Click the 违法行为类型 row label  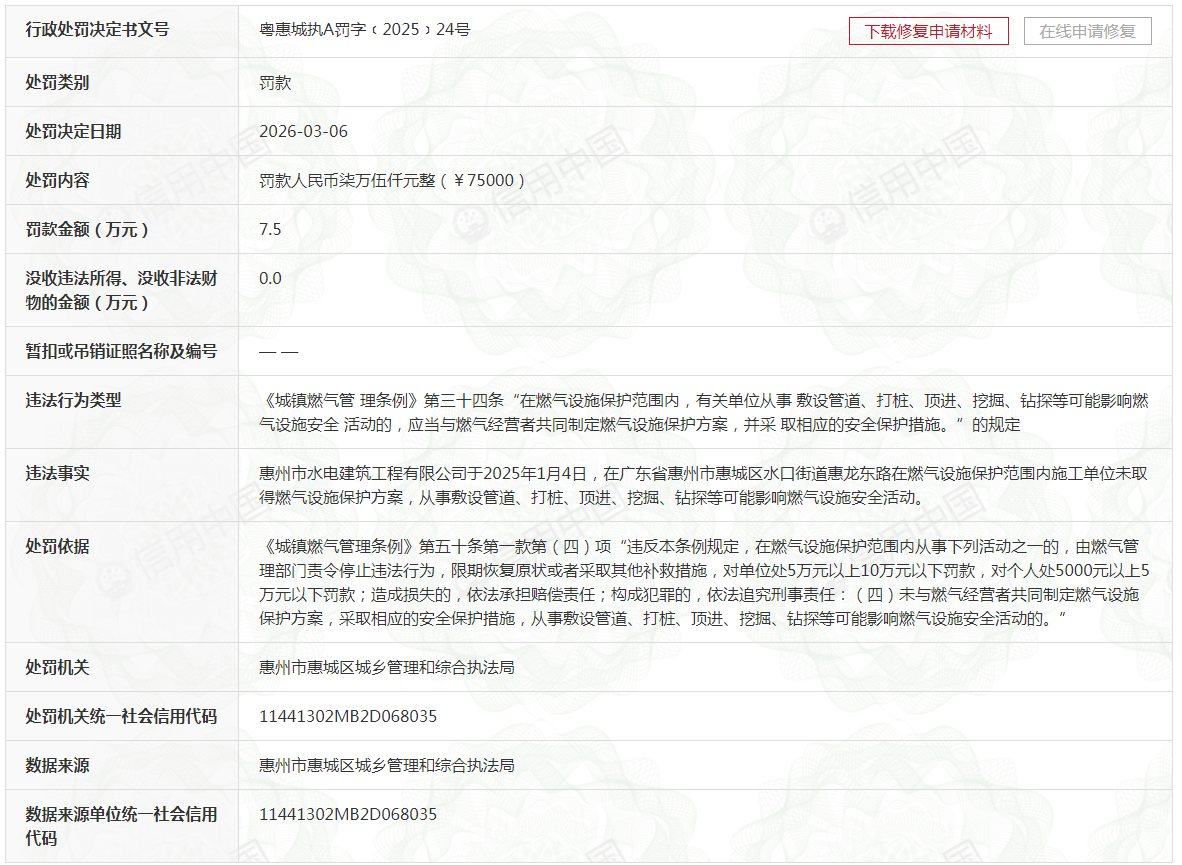(73, 400)
